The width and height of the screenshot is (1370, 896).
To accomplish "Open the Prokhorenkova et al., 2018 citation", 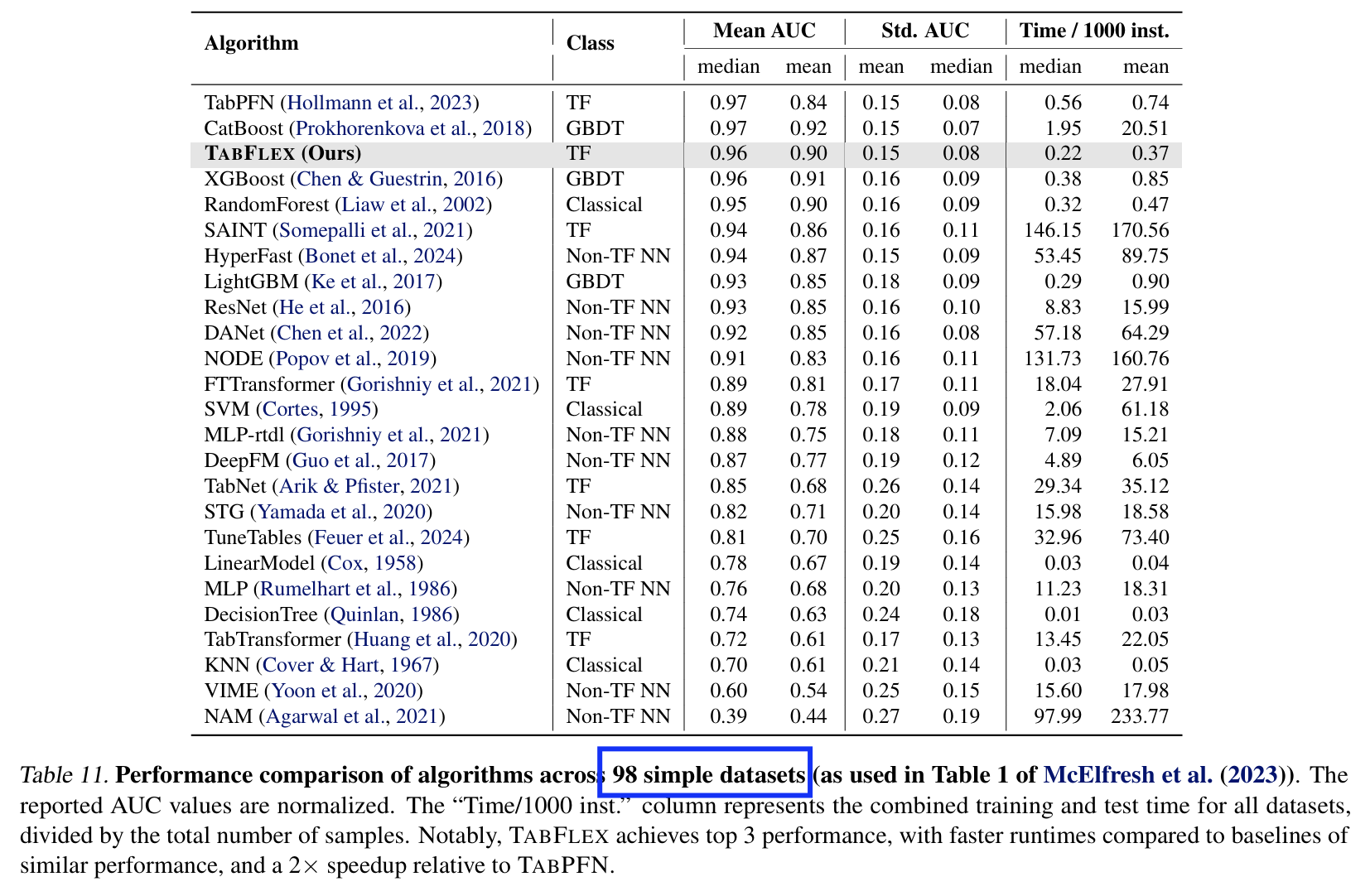I will tap(410, 128).
